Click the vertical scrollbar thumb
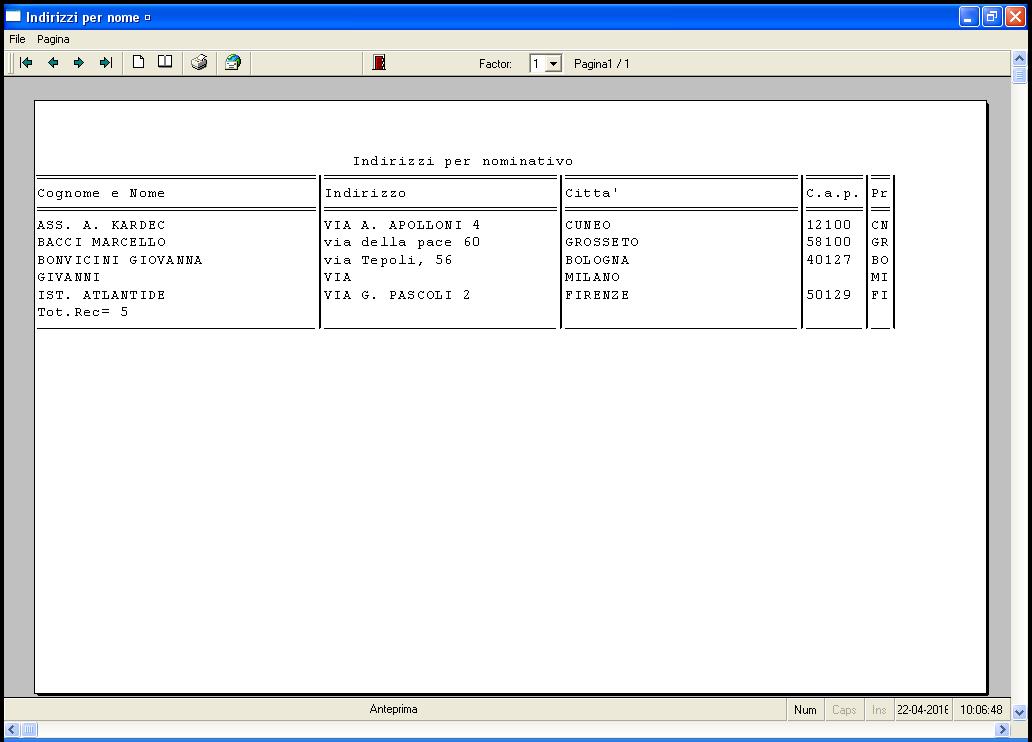The image size is (1032, 742). pyautogui.click(x=1019, y=74)
